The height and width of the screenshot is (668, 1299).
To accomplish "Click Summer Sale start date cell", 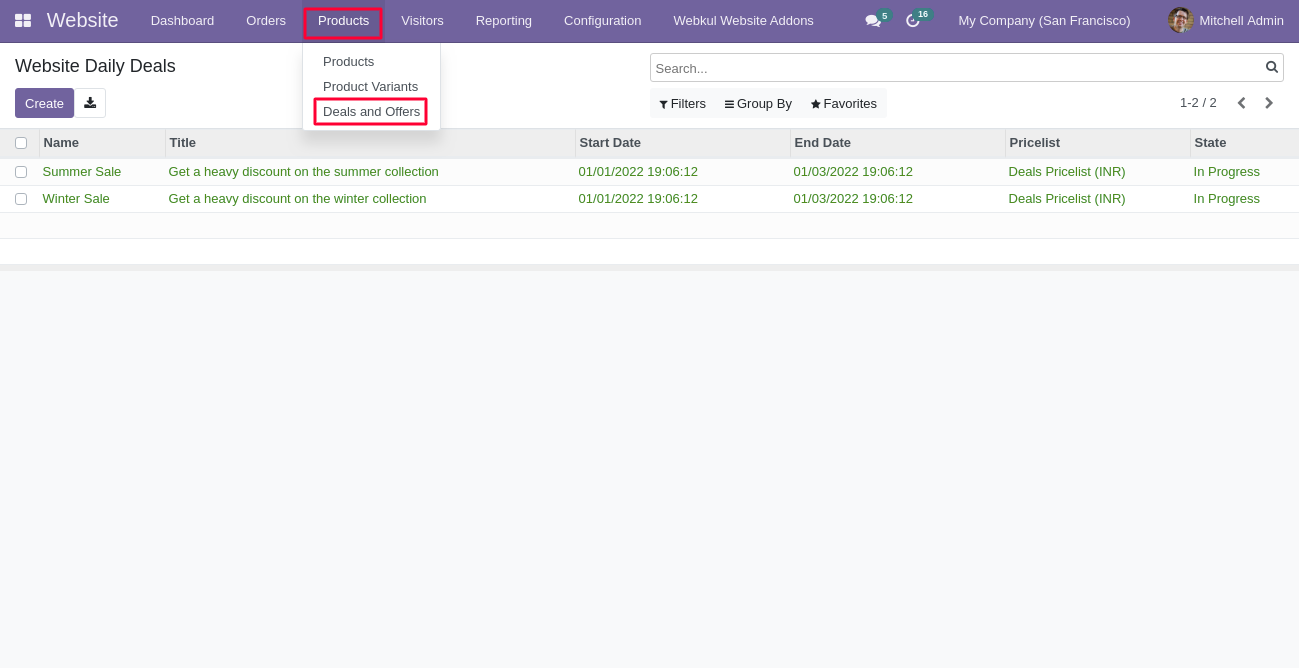I will click(638, 172).
